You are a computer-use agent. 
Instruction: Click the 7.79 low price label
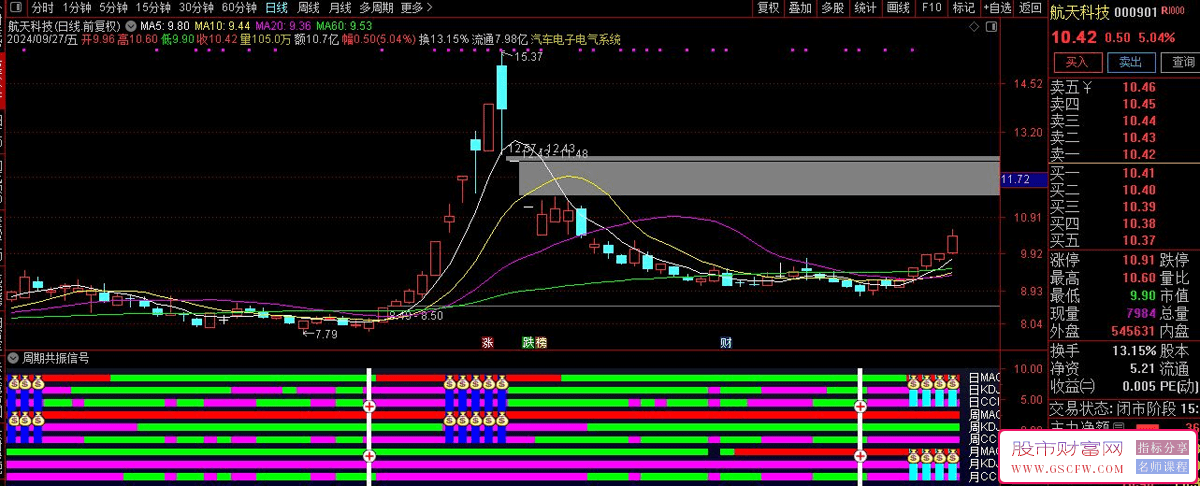(326, 334)
